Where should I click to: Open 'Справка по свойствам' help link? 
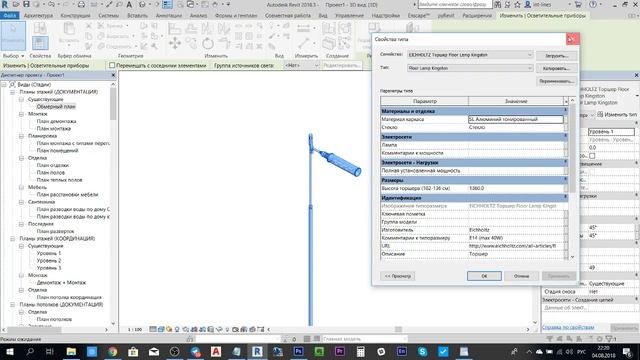(x=568, y=327)
